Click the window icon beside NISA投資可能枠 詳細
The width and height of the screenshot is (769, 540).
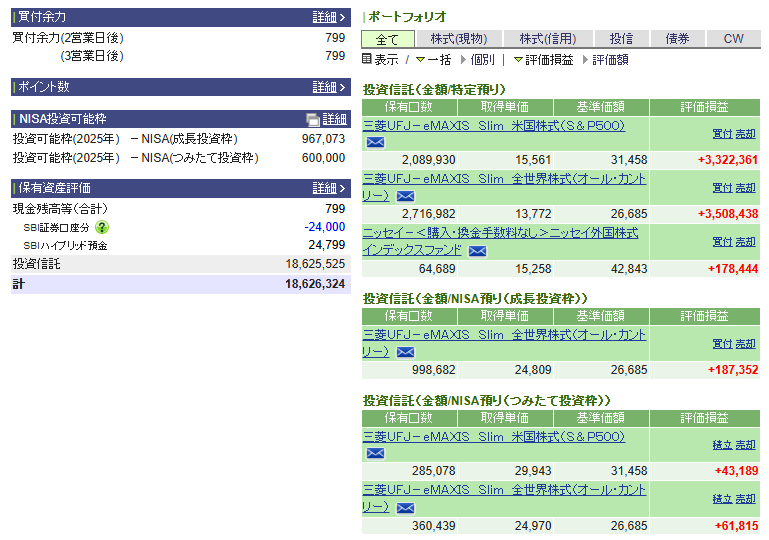point(312,119)
